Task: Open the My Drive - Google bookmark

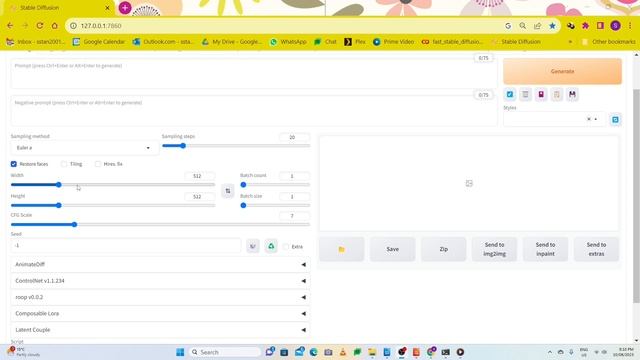Action: 232,42
